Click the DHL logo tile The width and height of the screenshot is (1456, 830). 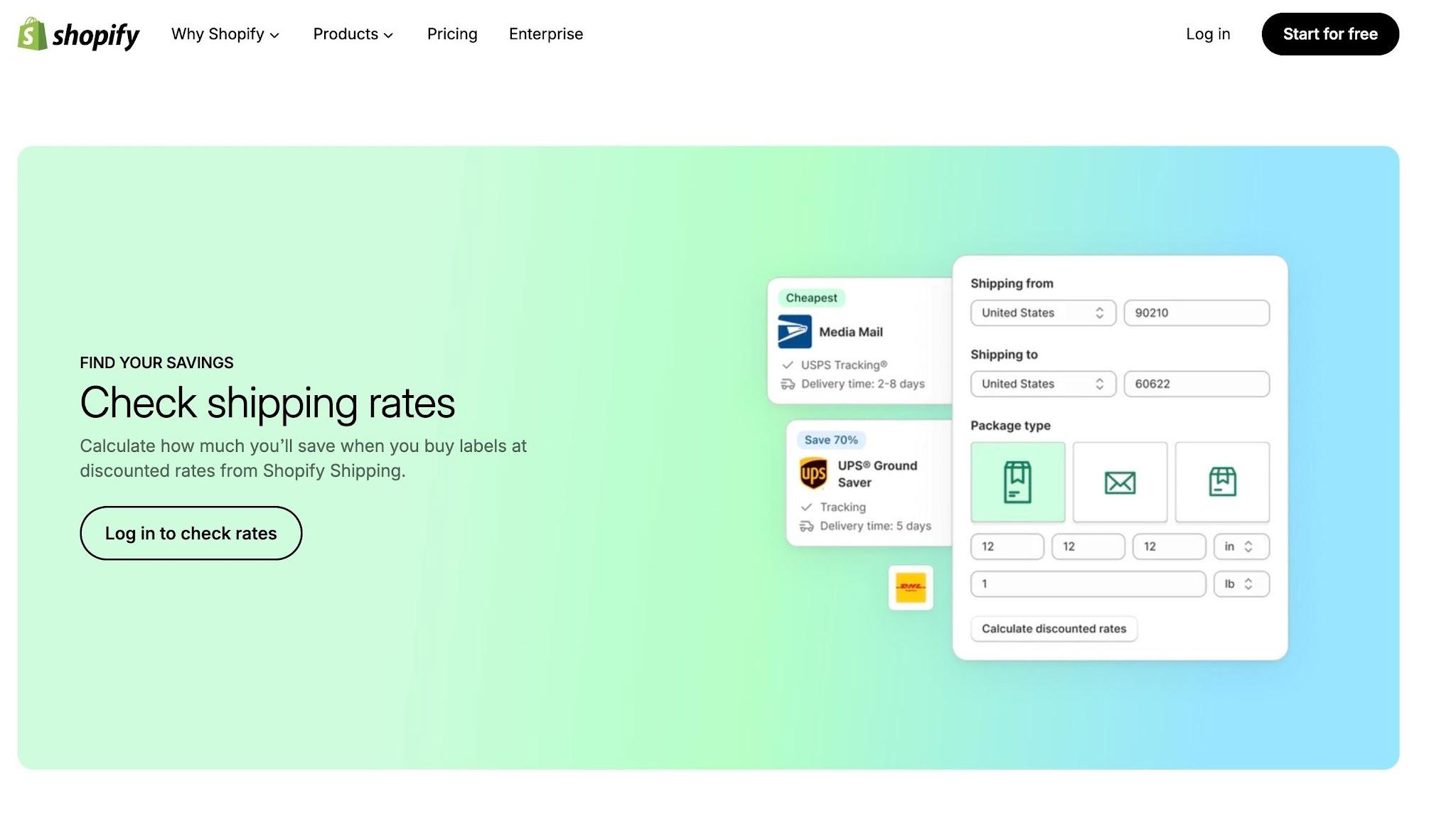pyautogui.click(x=911, y=588)
